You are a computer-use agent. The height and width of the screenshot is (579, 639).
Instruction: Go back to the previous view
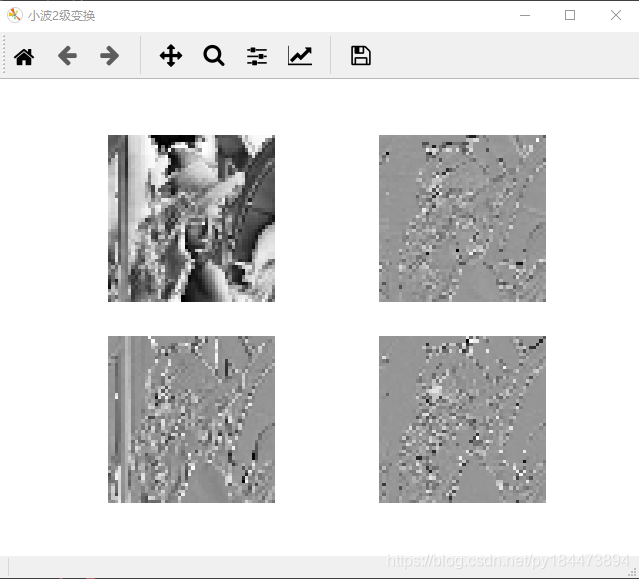(67, 56)
